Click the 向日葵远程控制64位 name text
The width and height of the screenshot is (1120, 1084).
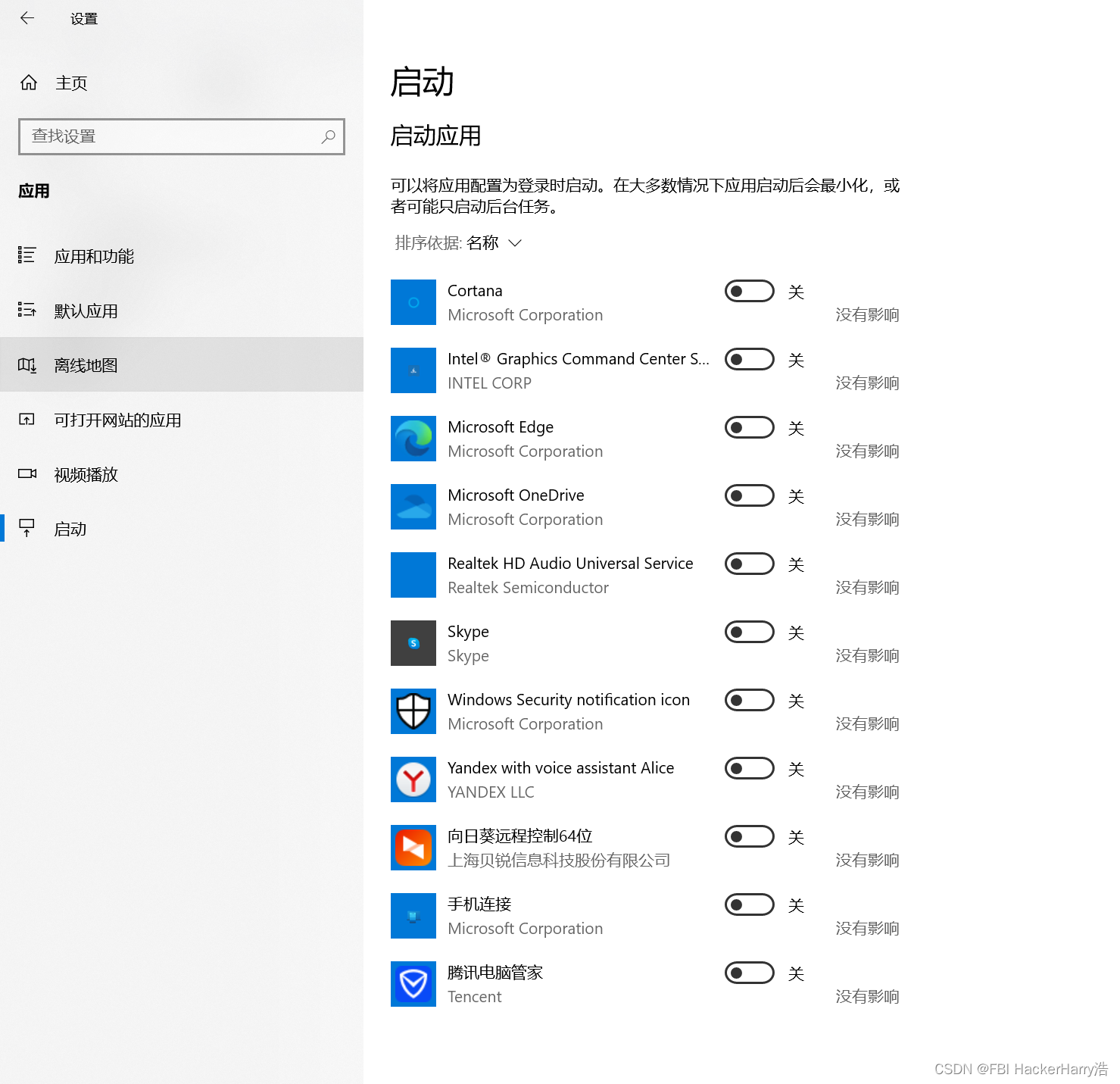pos(520,836)
